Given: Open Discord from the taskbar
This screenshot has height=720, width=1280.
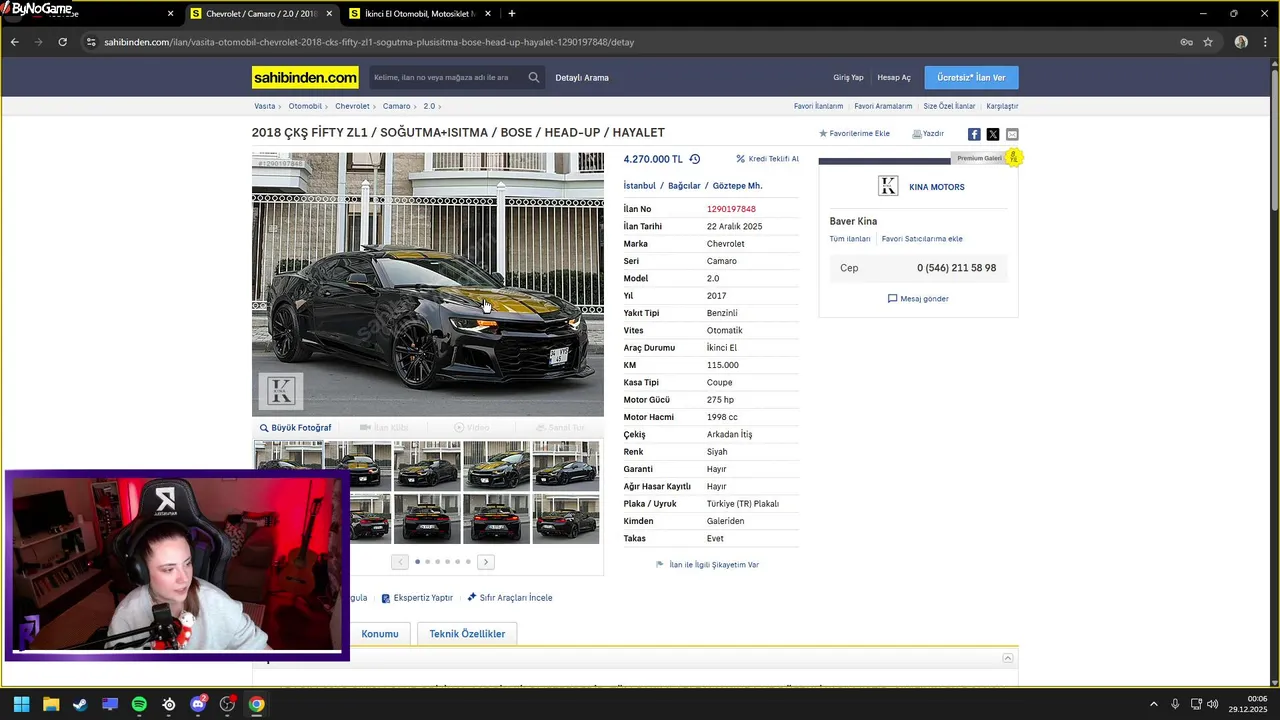Looking at the screenshot, I should 198,704.
